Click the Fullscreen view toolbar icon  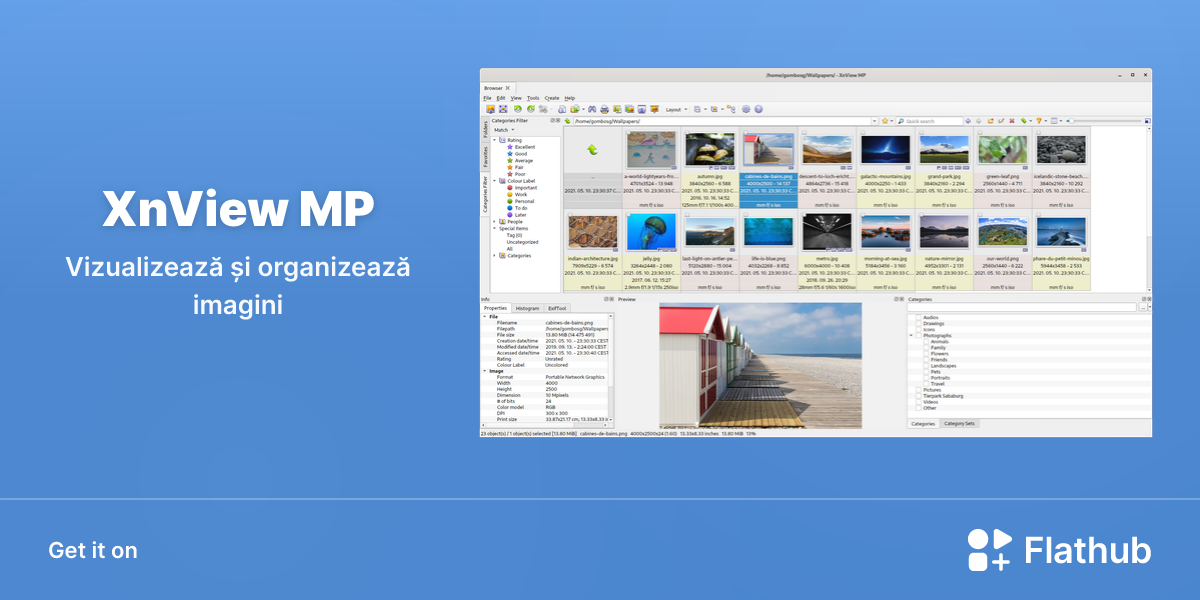[x=503, y=109]
